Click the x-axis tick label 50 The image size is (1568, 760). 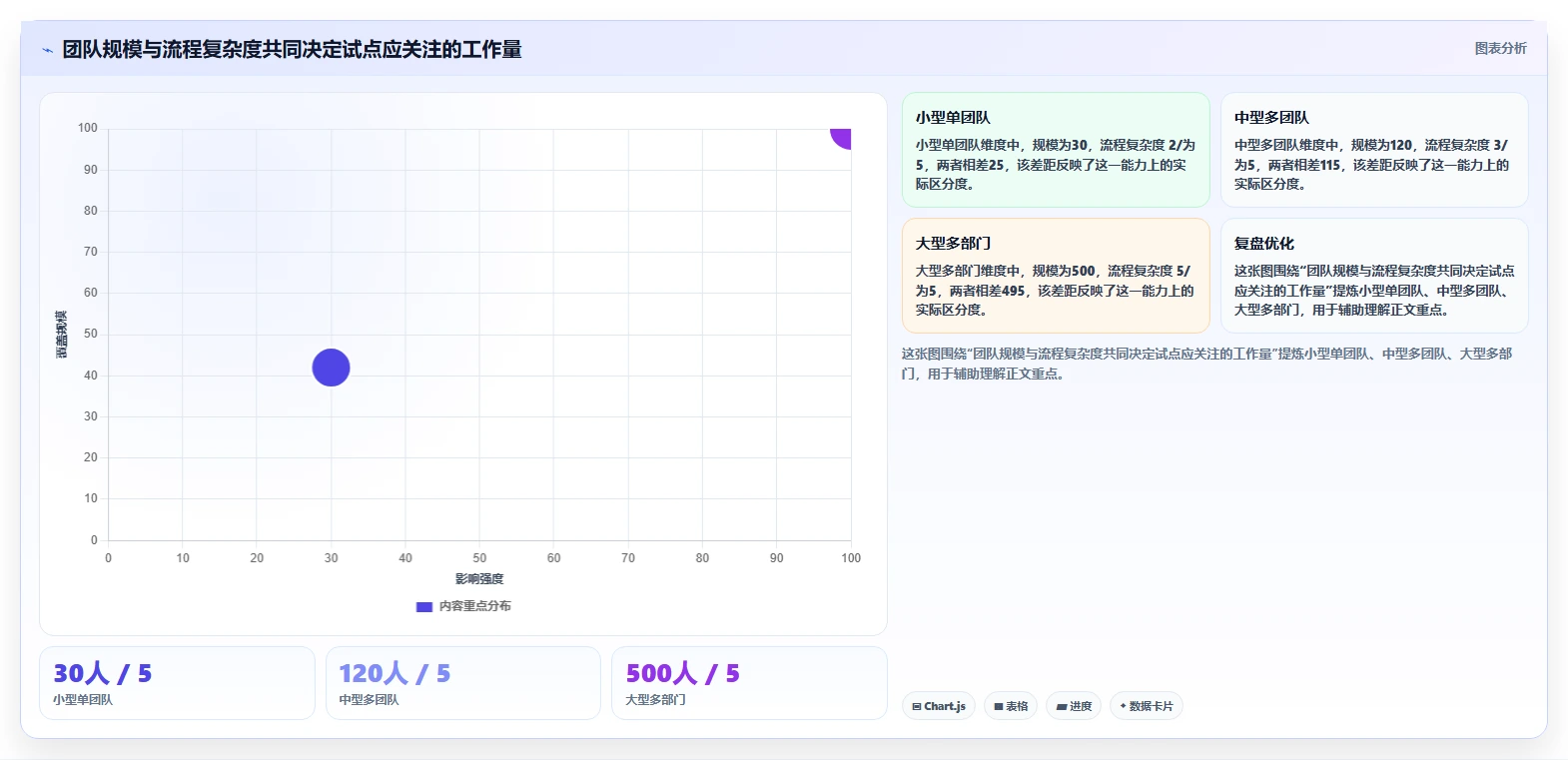tap(479, 558)
